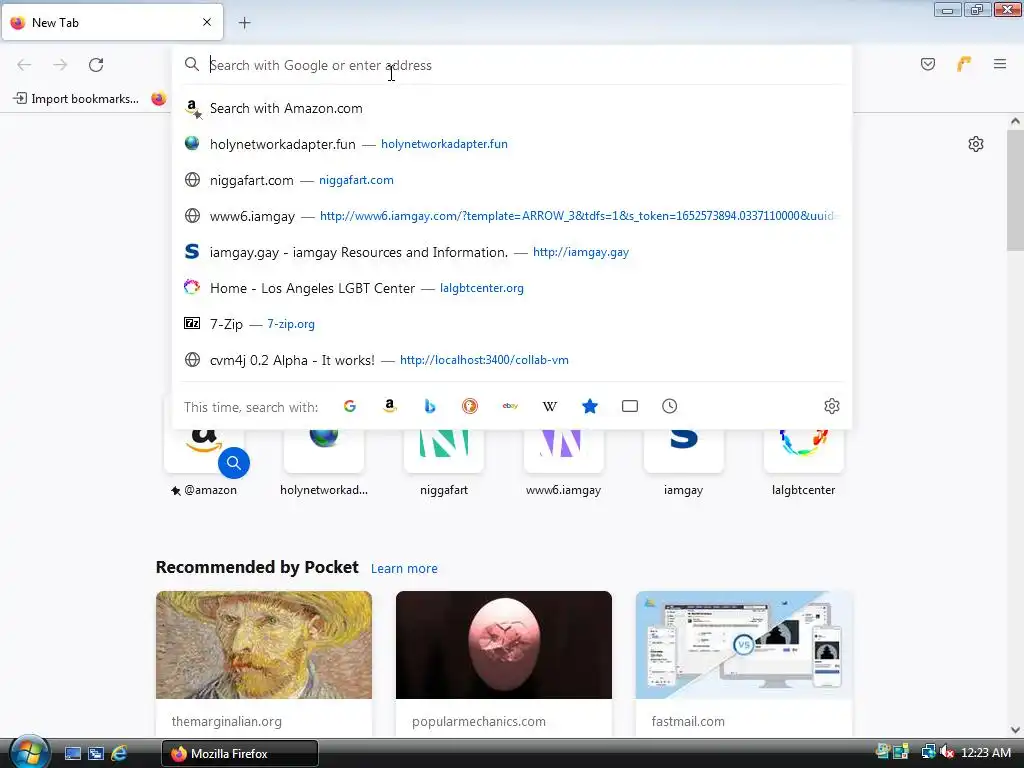Select the 7-Zip suggestion

[512, 324]
